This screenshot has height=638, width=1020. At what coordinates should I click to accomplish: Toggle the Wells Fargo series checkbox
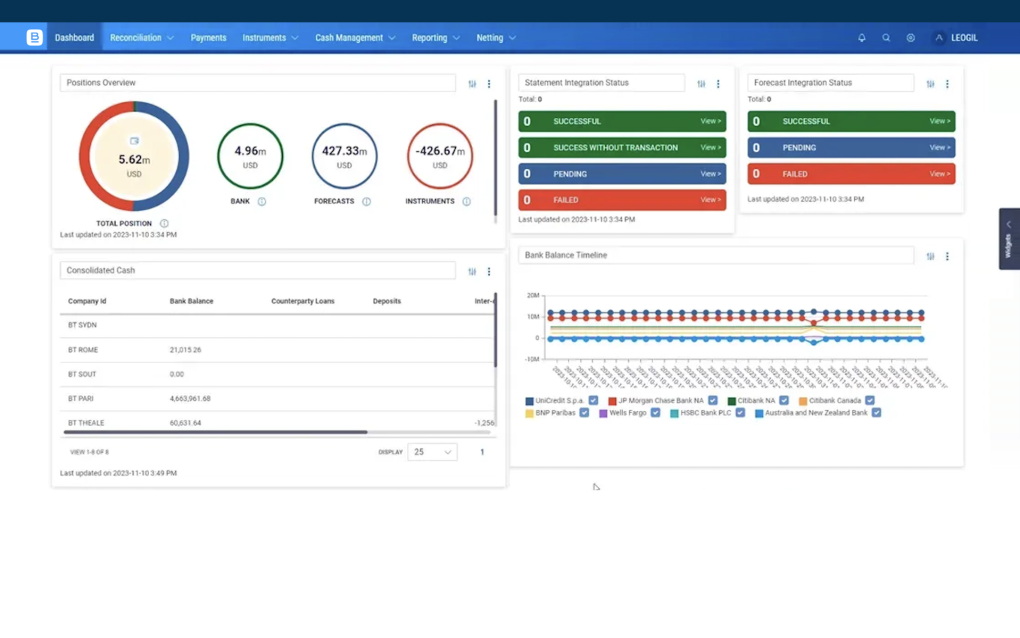[656, 413]
